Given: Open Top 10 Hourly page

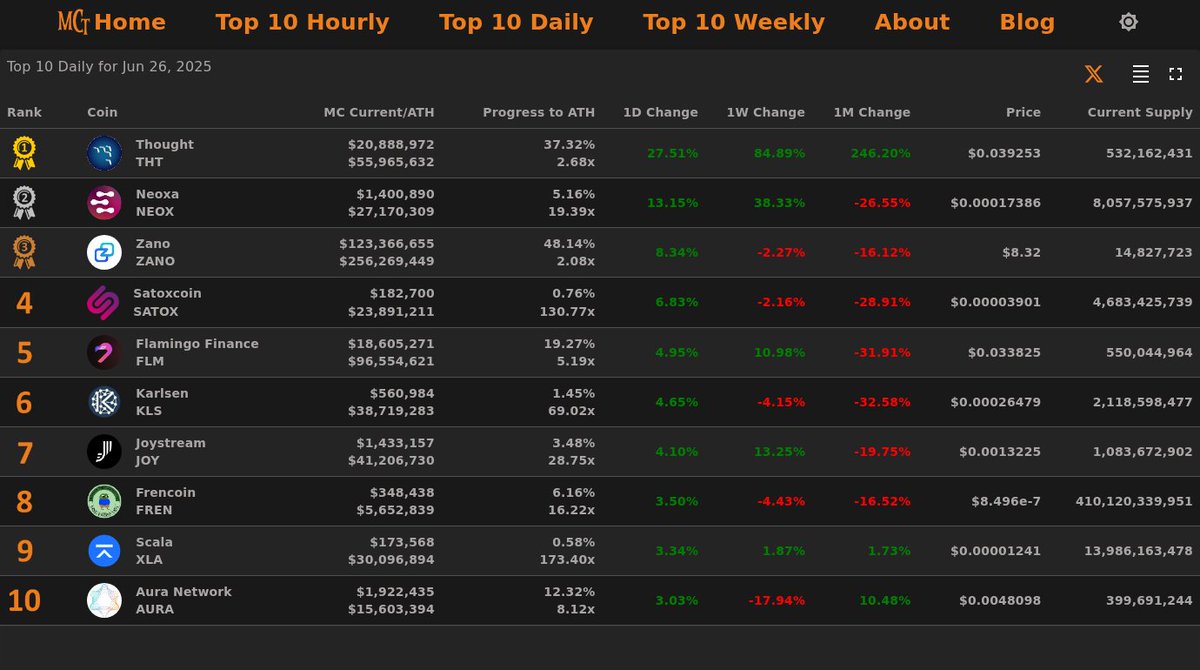Looking at the screenshot, I should coord(302,22).
